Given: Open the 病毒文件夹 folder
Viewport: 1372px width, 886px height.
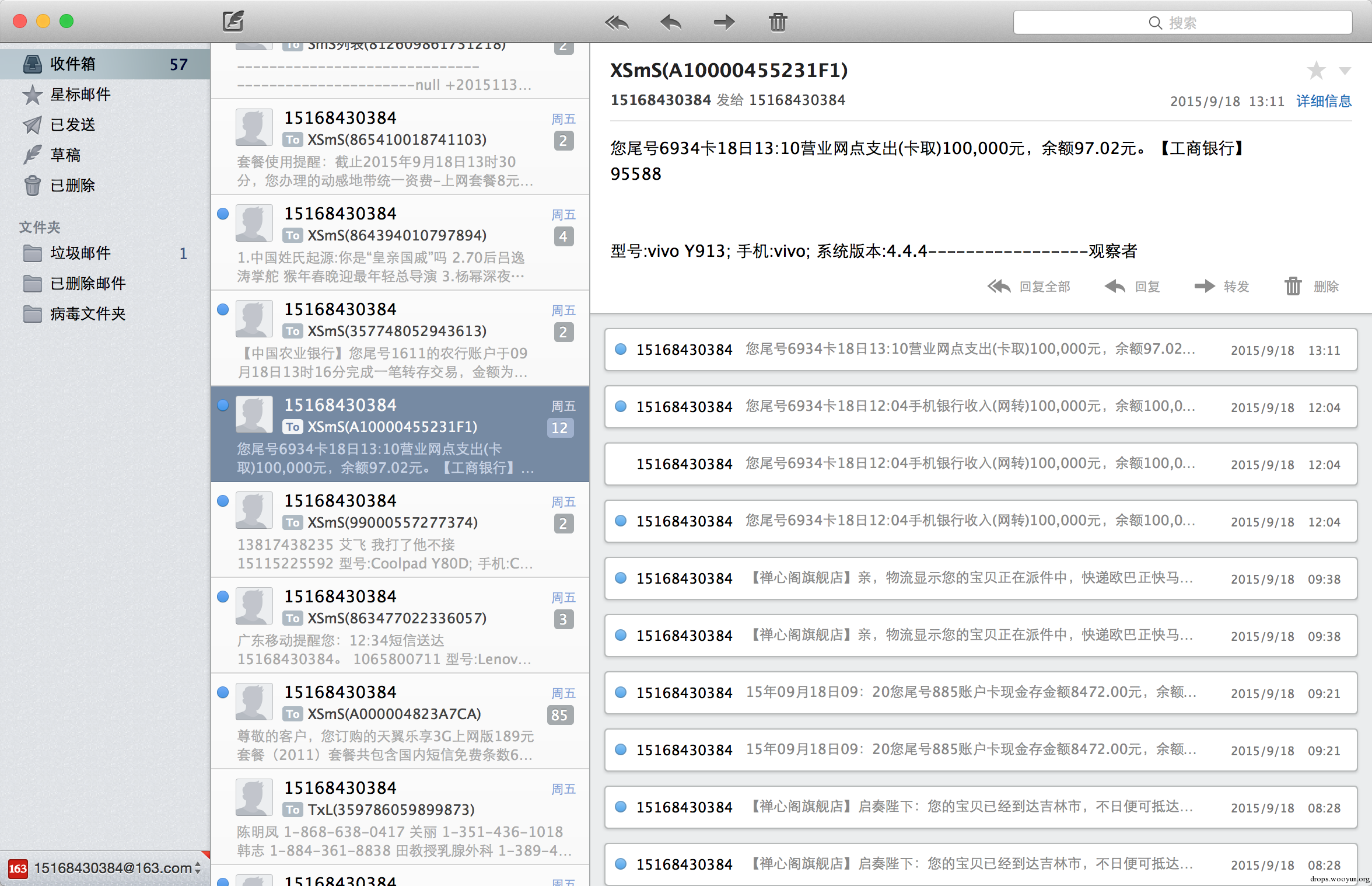Looking at the screenshot, I should click(x=105, y=313).
